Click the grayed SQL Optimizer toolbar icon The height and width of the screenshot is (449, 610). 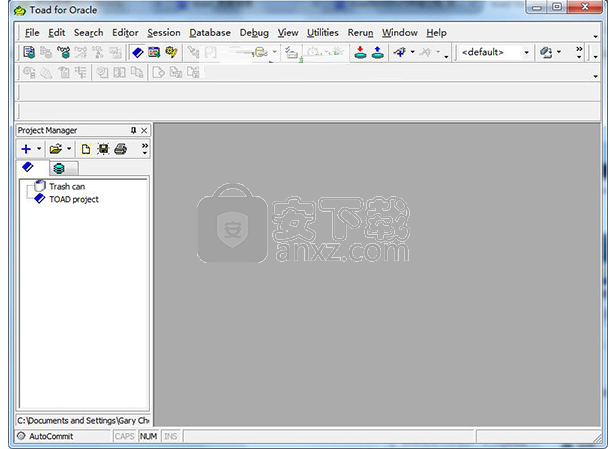pos(98,52)
